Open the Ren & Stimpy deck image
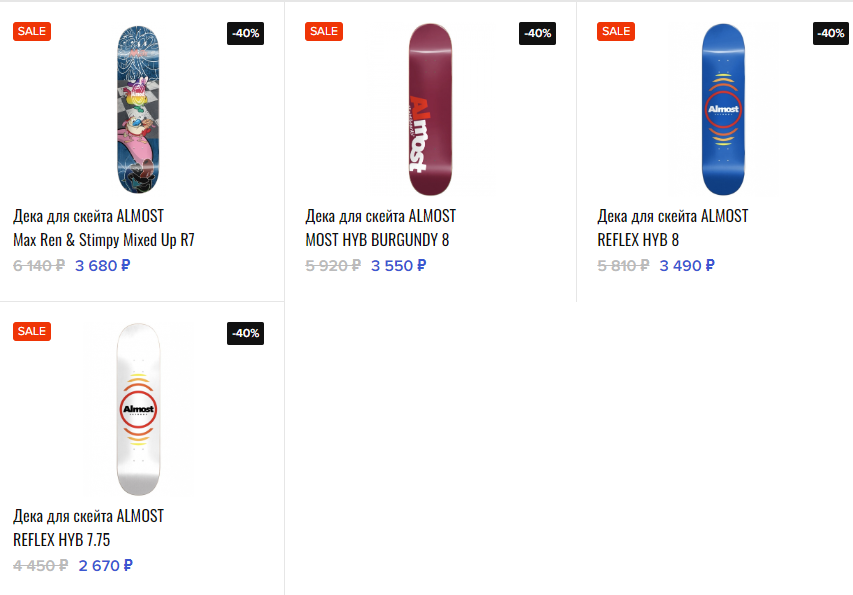 [138, 110]
